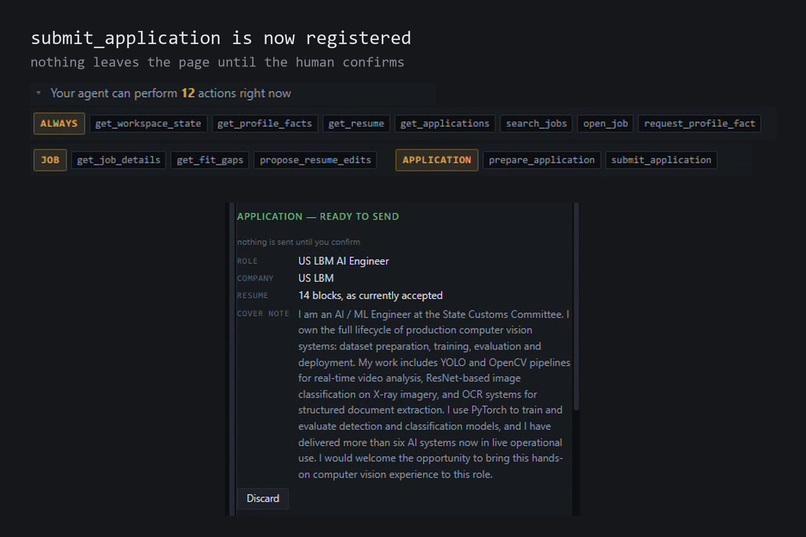Discard the prepared application
This screenshot has width=806, height=537.
263,498
